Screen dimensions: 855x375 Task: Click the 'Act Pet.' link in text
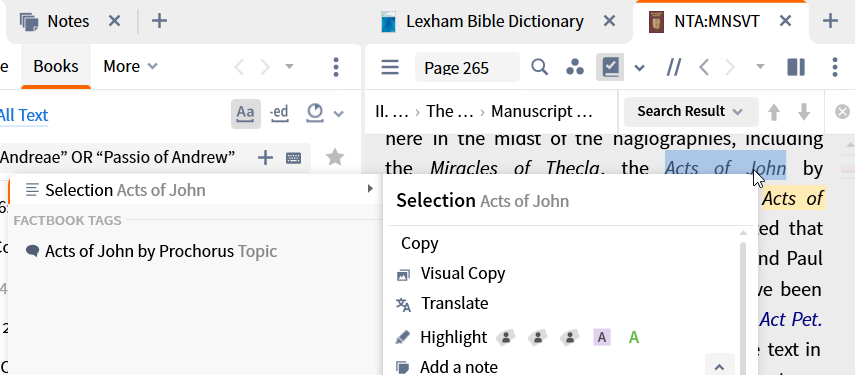pyautogui.click(x=790, y=319)
